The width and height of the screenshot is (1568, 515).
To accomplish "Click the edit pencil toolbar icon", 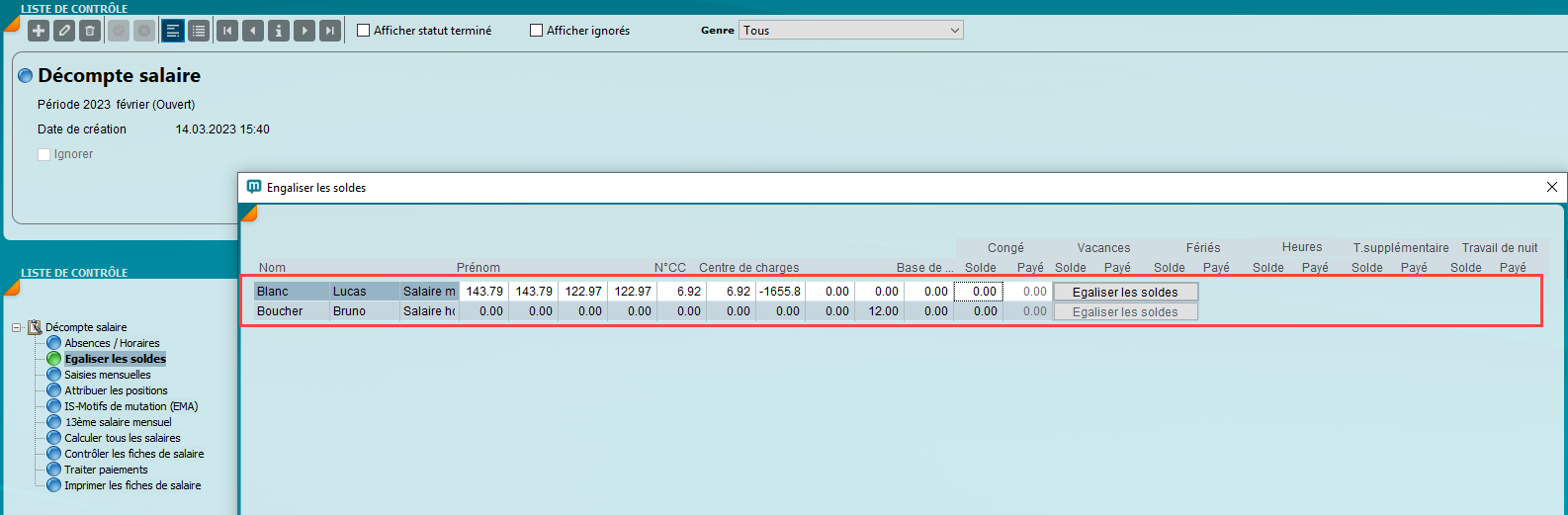I will pyautogui.click(x=64, y=31).
